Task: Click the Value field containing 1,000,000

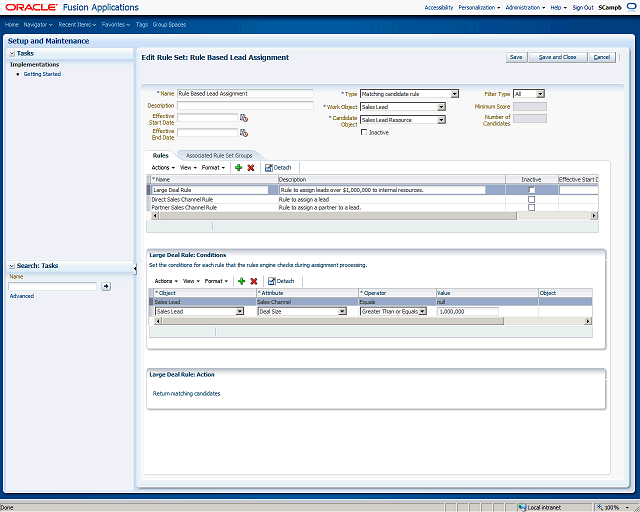Action: click(468, 312)
